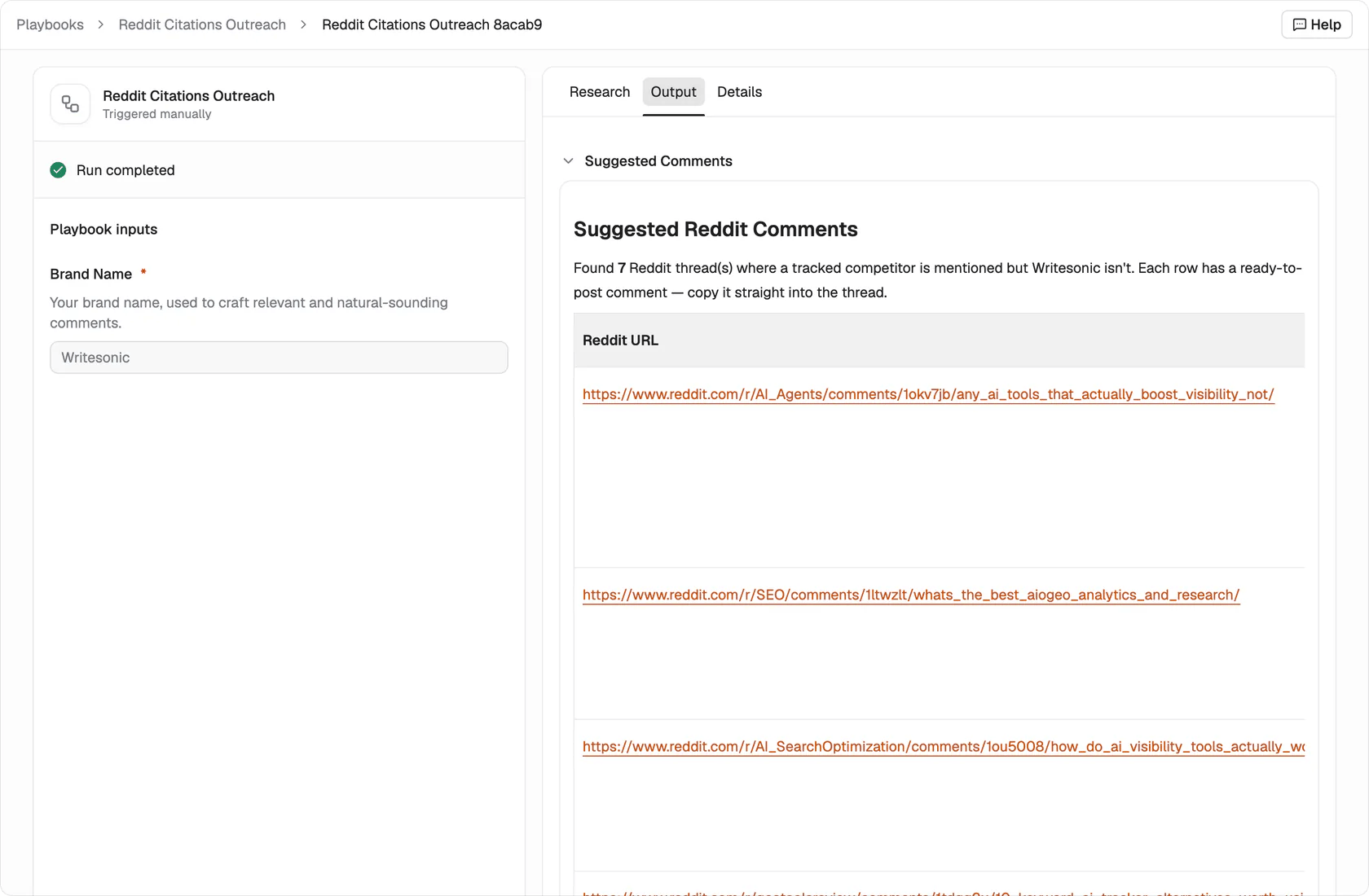Image resolution: width=1369 pixels, height=896 pixels.
Task: Click the green Run completed checkmark icon
Action: point(58,170)
